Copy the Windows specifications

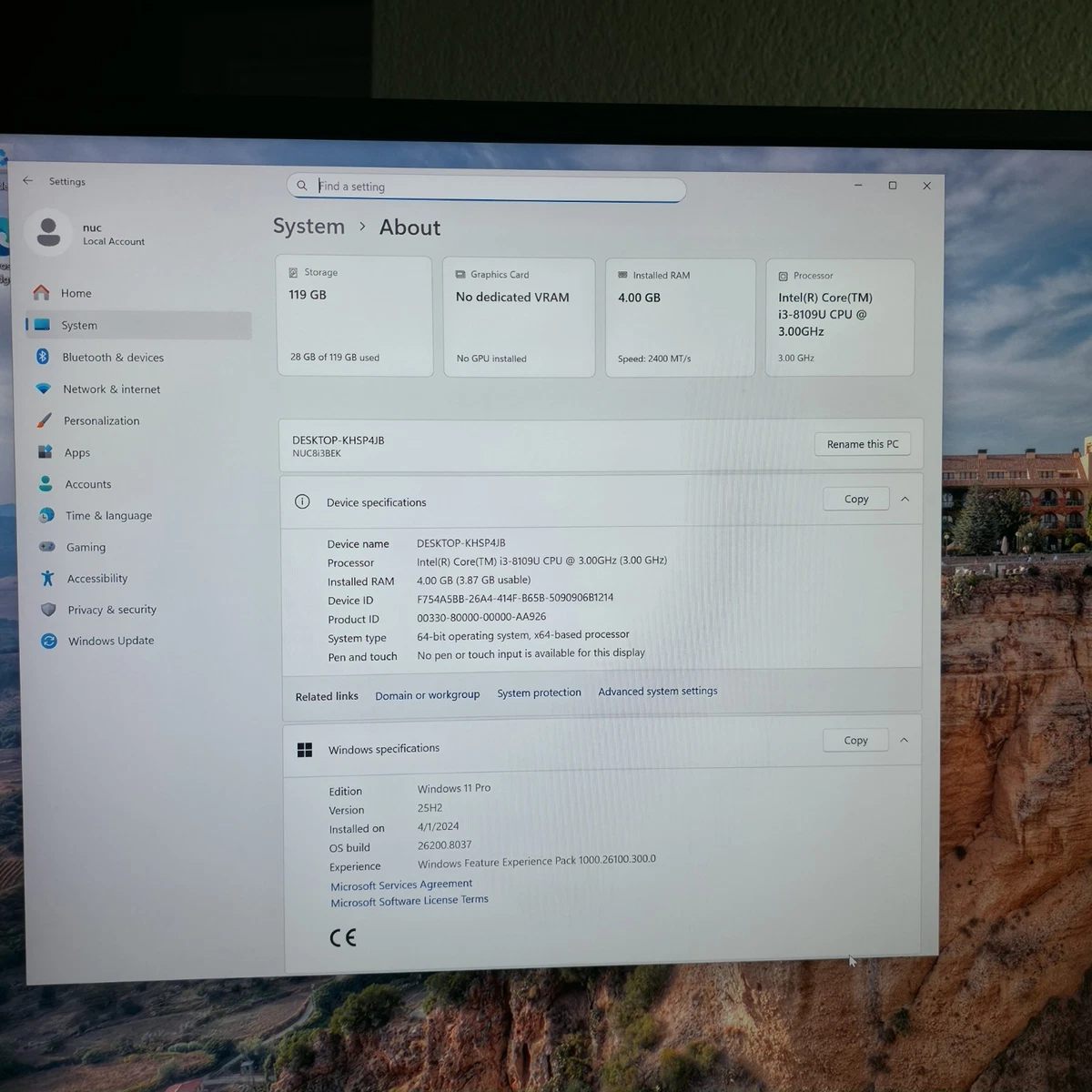pos(855,740)
